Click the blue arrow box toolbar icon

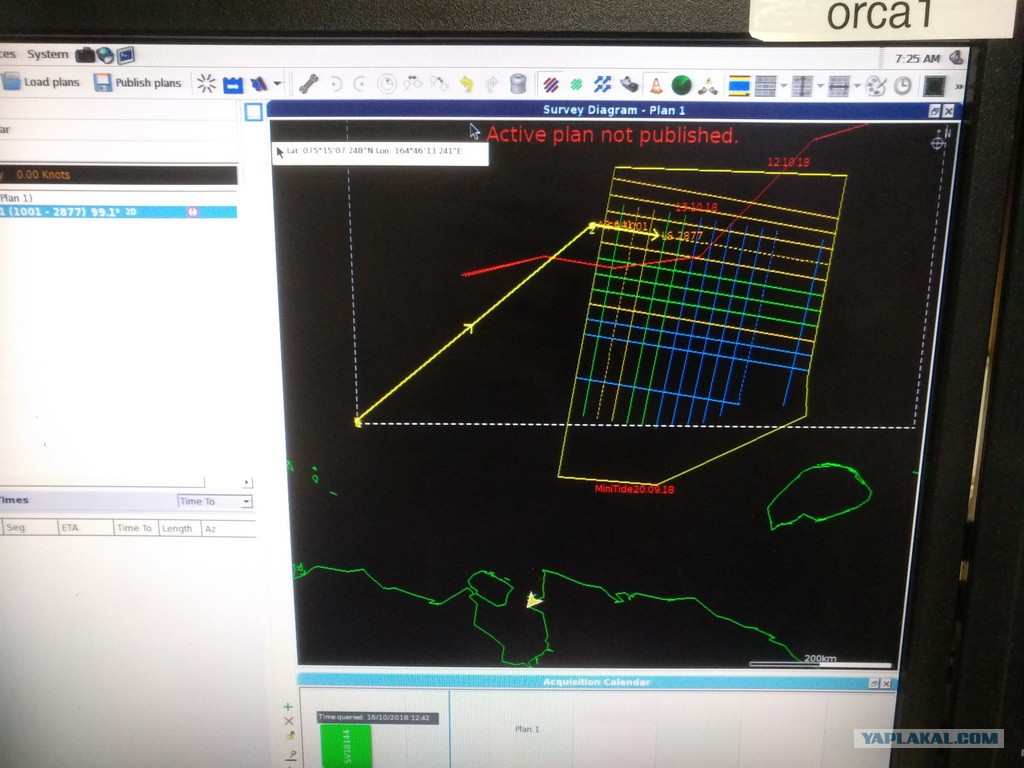[x=232, y=84]
